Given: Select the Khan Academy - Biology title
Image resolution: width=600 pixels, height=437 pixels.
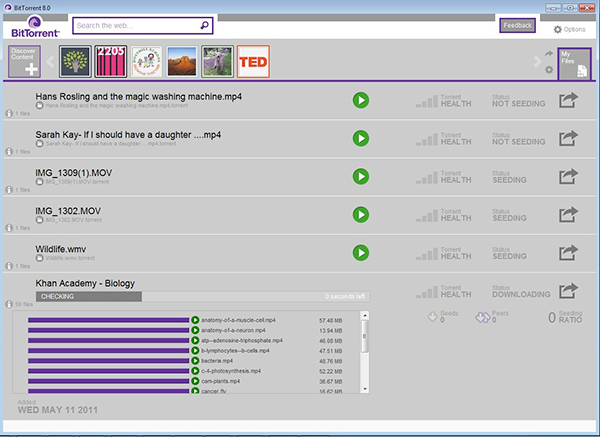Looking at the screenshot, I should click(x=85, y=284).
